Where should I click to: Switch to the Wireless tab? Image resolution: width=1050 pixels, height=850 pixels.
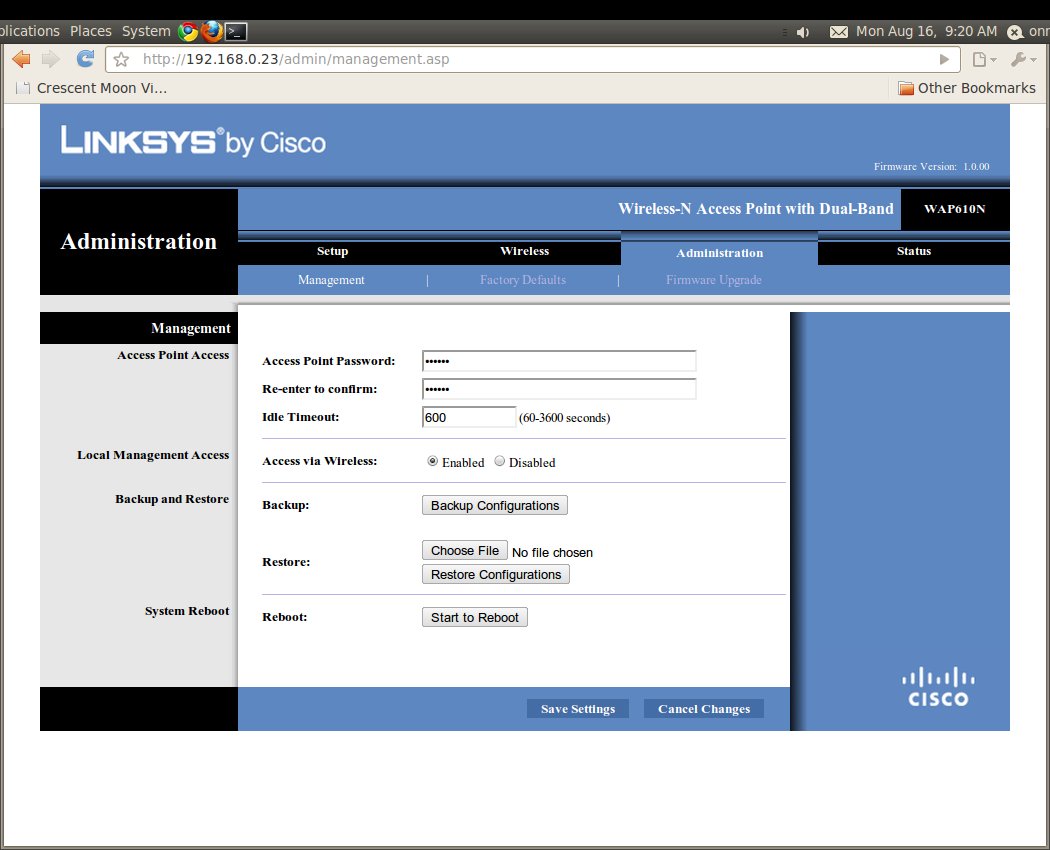(524, 251)
